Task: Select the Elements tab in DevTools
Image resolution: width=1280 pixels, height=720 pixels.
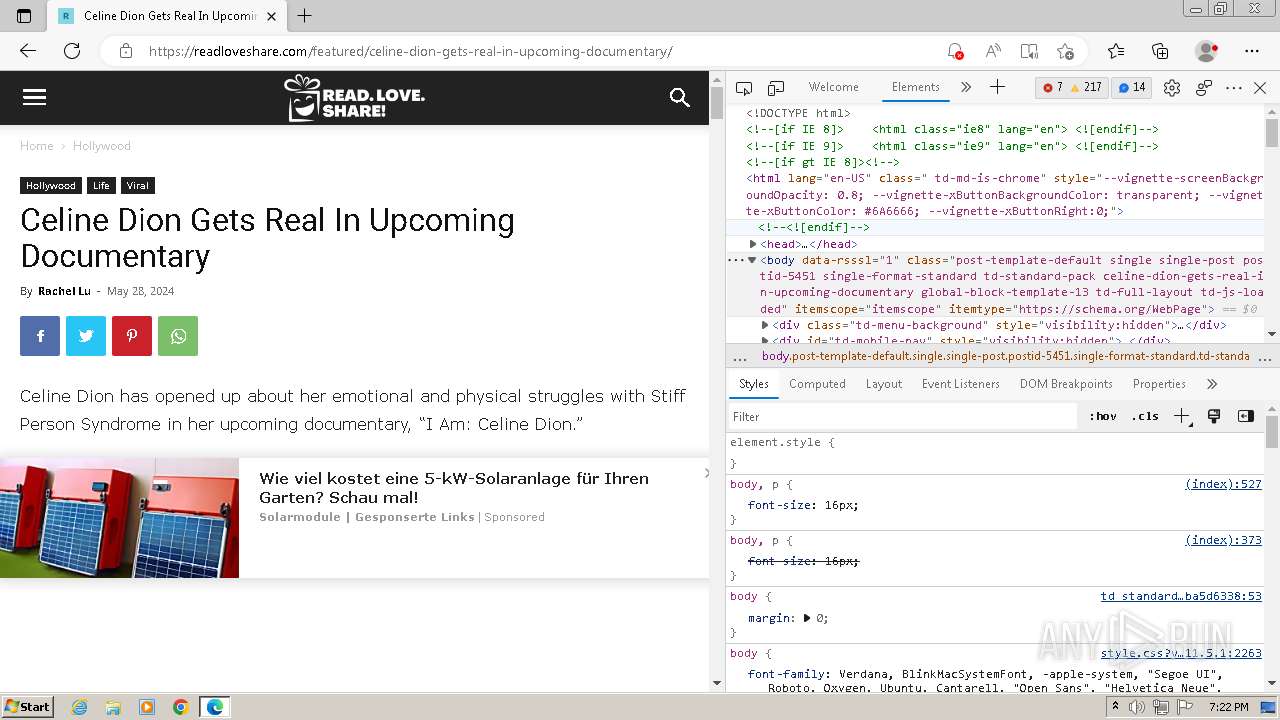Action: point(916,87)
